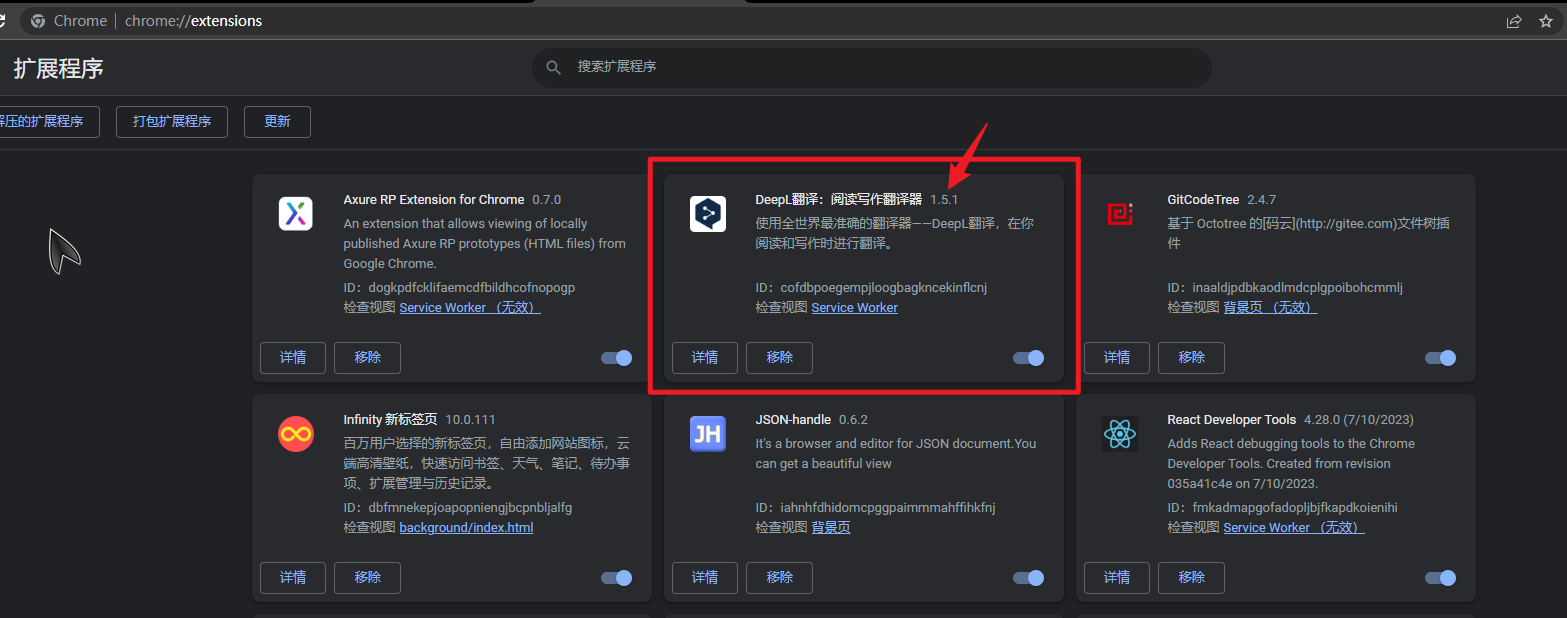Bookmark this page with the star icon
Viewport: 1567px width, 618px height.
[1546, 21]
